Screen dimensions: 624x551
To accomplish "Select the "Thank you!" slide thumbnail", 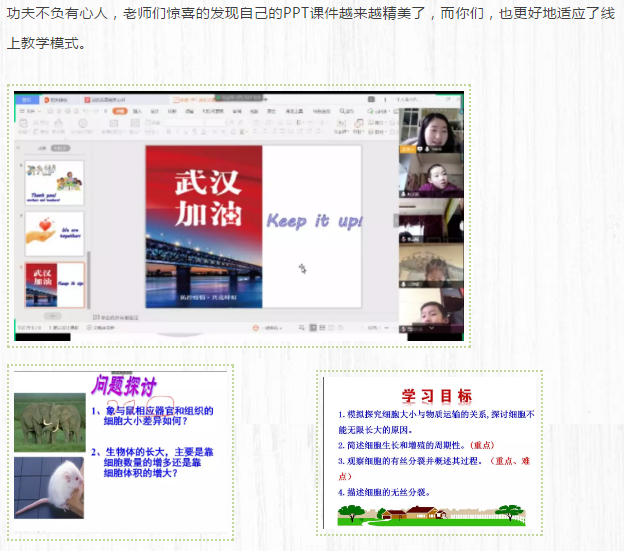I will pos(54,183).
